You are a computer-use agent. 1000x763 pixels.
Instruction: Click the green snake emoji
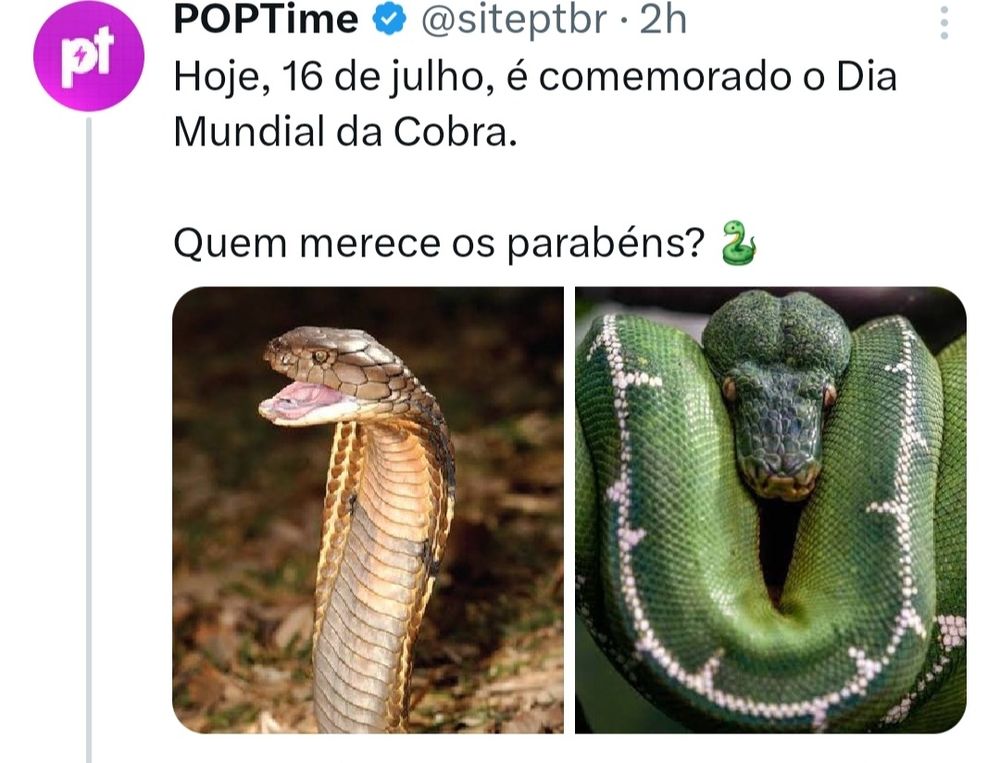tap(739, 243)
